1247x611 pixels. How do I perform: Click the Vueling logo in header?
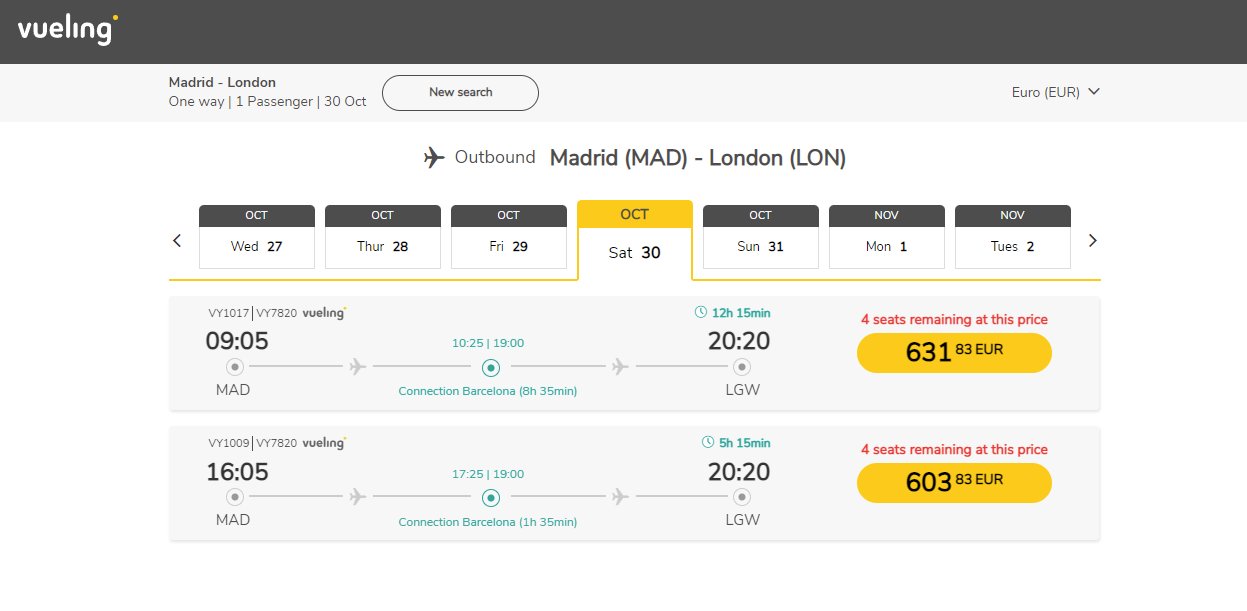tap(67, 30)
